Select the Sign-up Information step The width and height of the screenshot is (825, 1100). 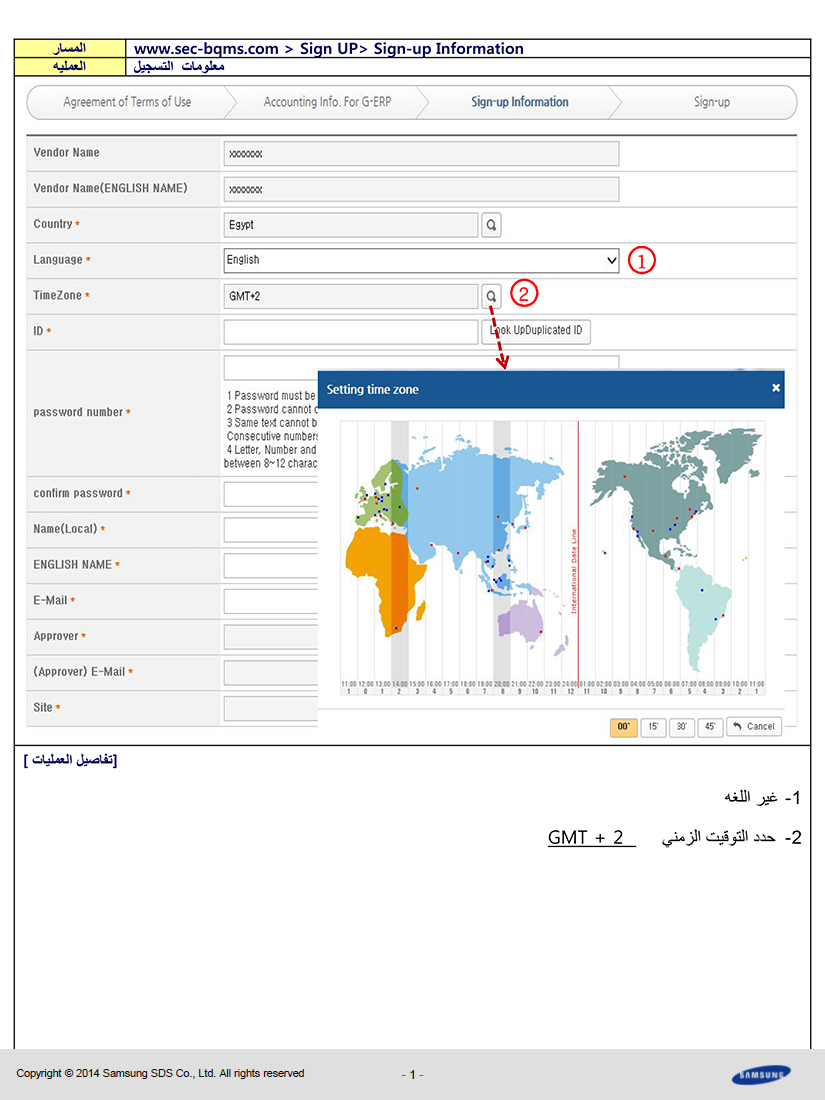point(520,102)
